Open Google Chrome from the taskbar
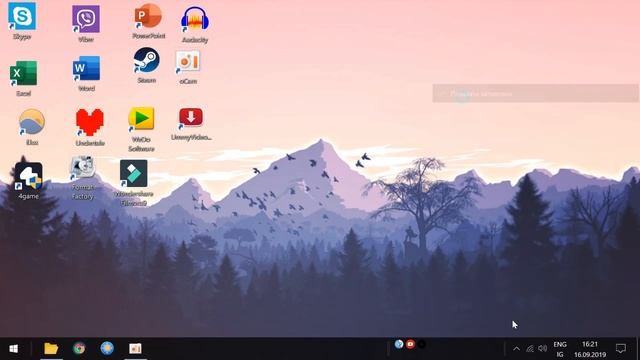The image size is (640, 360). click(x=79, y=349)
